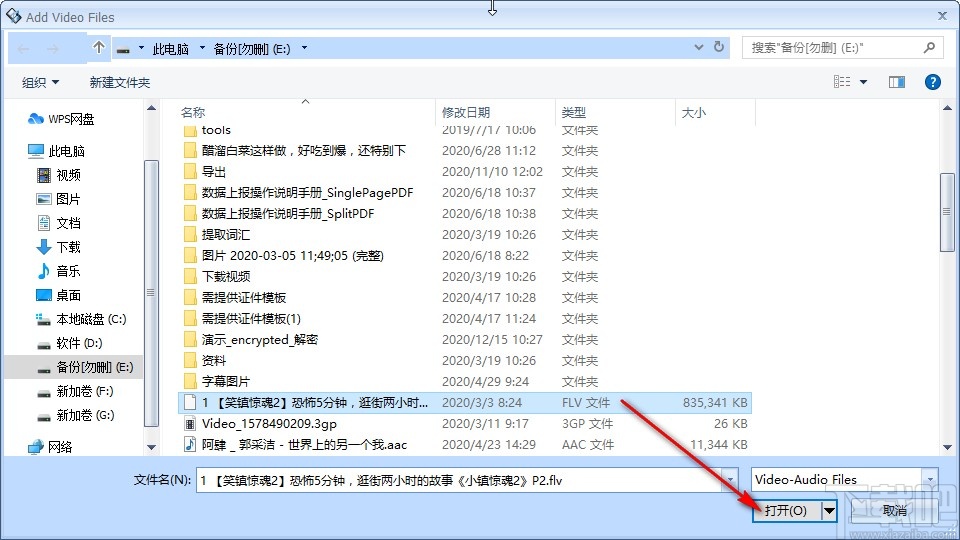Open 音乐 folder in sidebar
Image resolution: width=960 pixels, height=540 pixels.
(59, 271)
